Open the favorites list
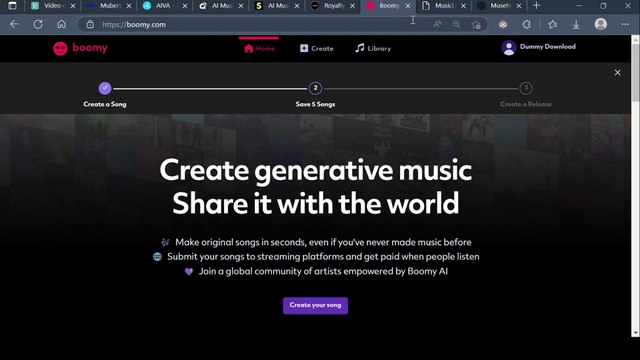640x360 pixels. tap(552, 24)
